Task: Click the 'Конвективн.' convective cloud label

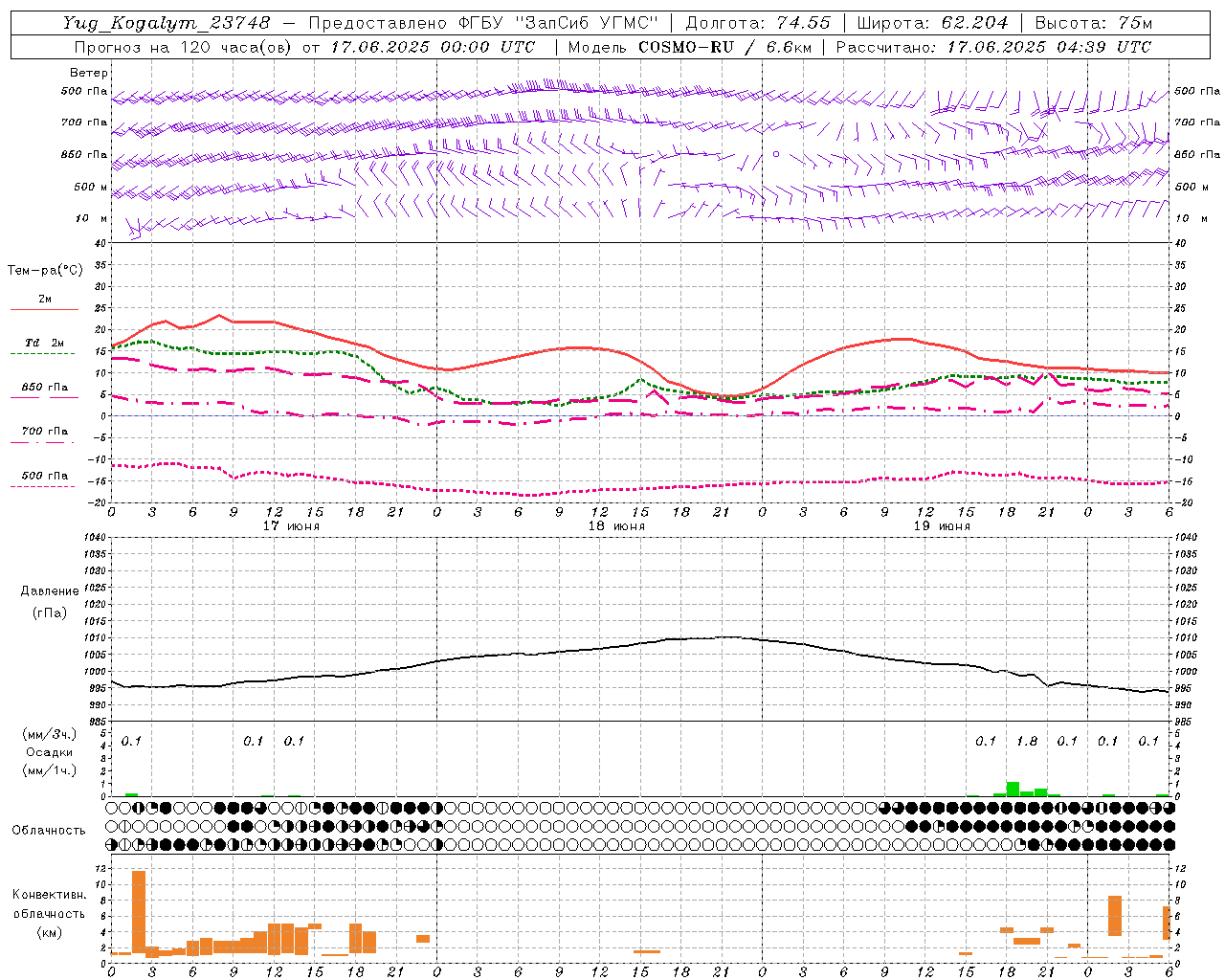Action: [x=50, y=894]
